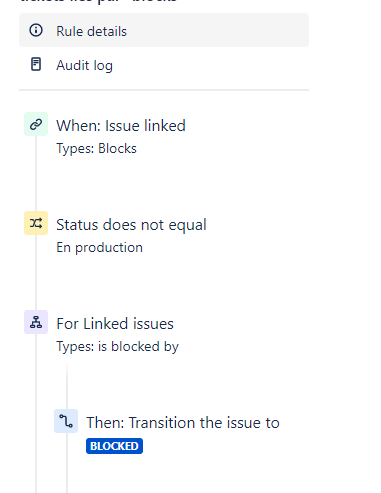
Task: Select the green link trigger icon
Action: 36,124
